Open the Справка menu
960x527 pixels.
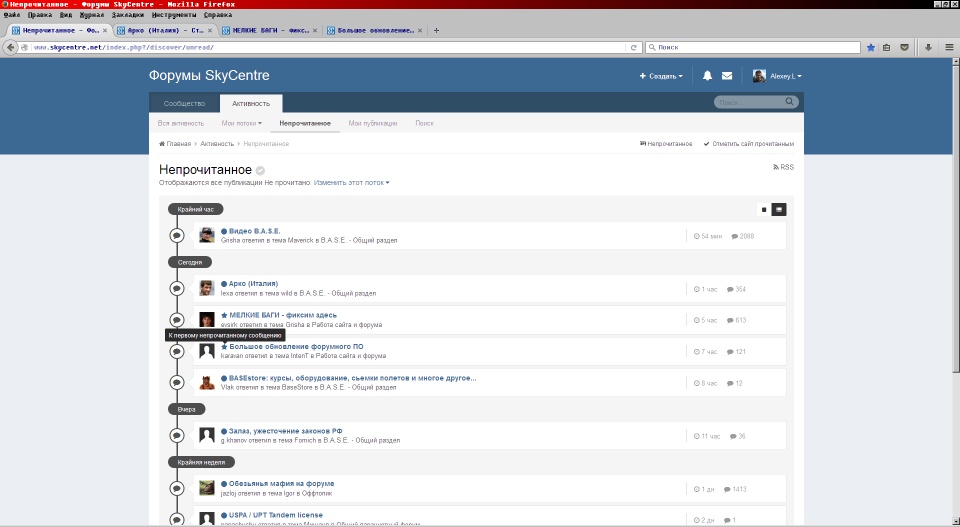(x=217, y=15)
